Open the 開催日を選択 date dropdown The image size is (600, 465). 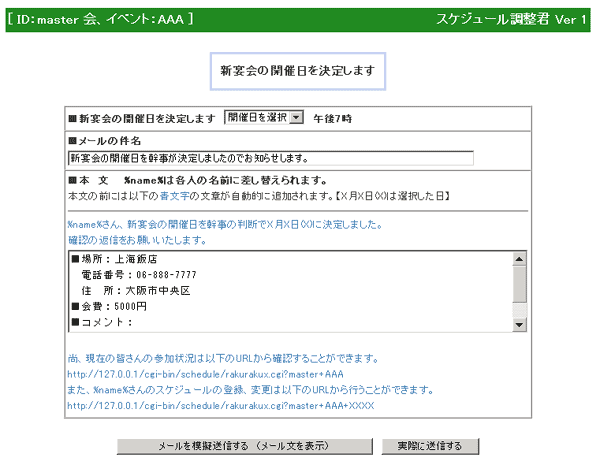pos(264,118)
